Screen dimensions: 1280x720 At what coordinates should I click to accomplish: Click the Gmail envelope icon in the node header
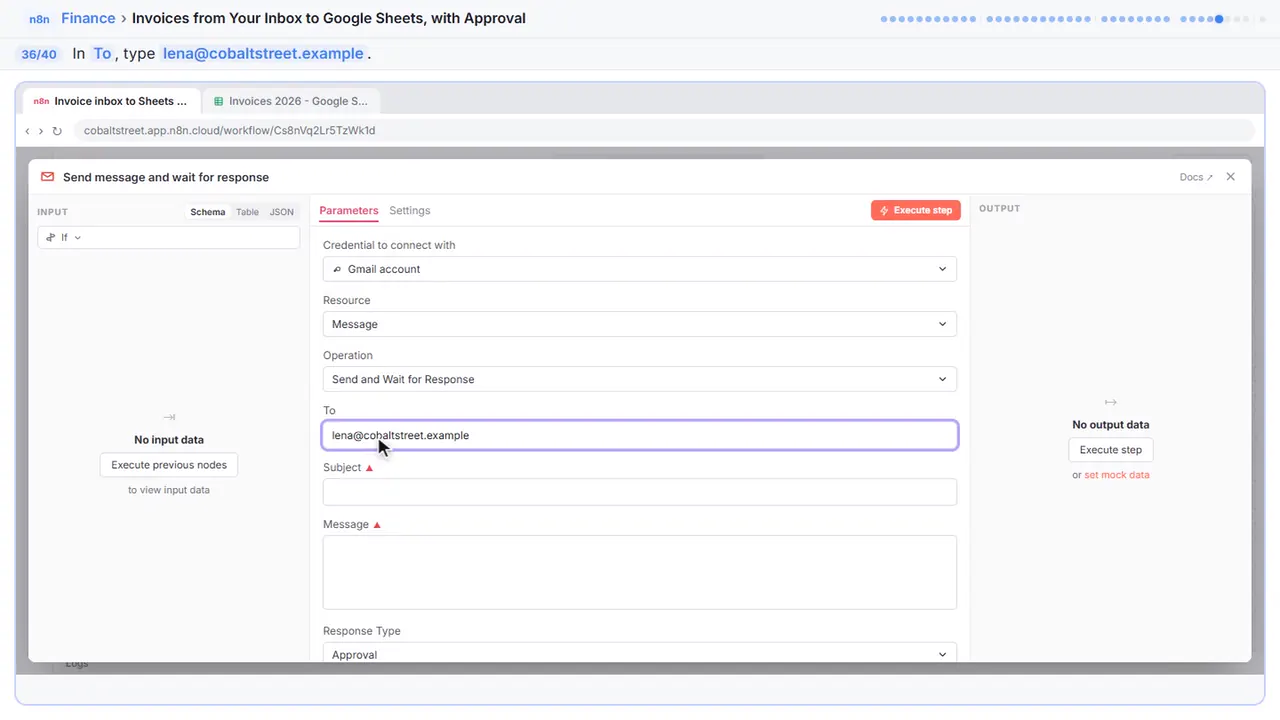(47, 177)
